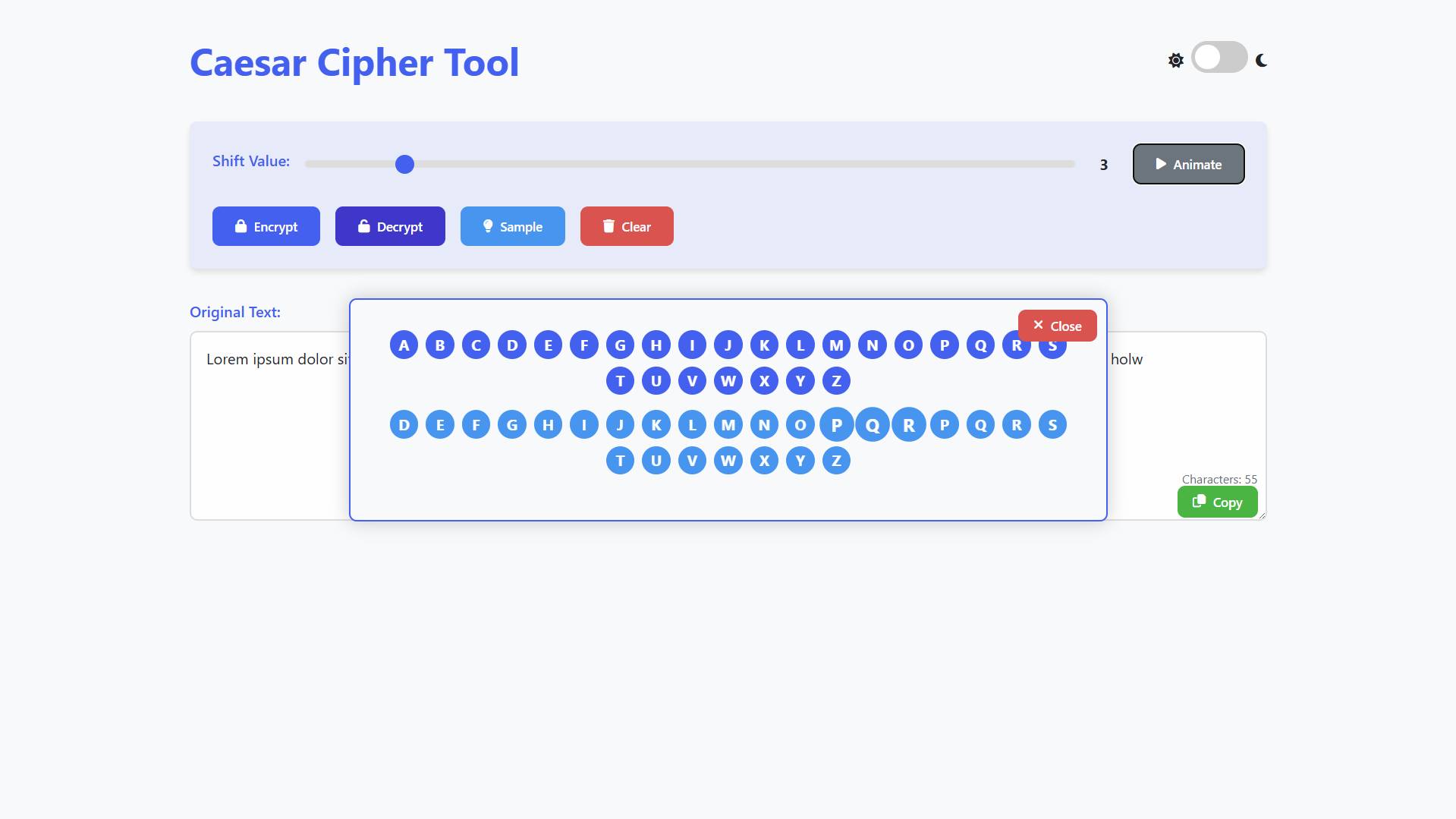Click the moon icon for dark mode
The width and height of the screenshot is (1456, 819).
tap(1261, 60)
